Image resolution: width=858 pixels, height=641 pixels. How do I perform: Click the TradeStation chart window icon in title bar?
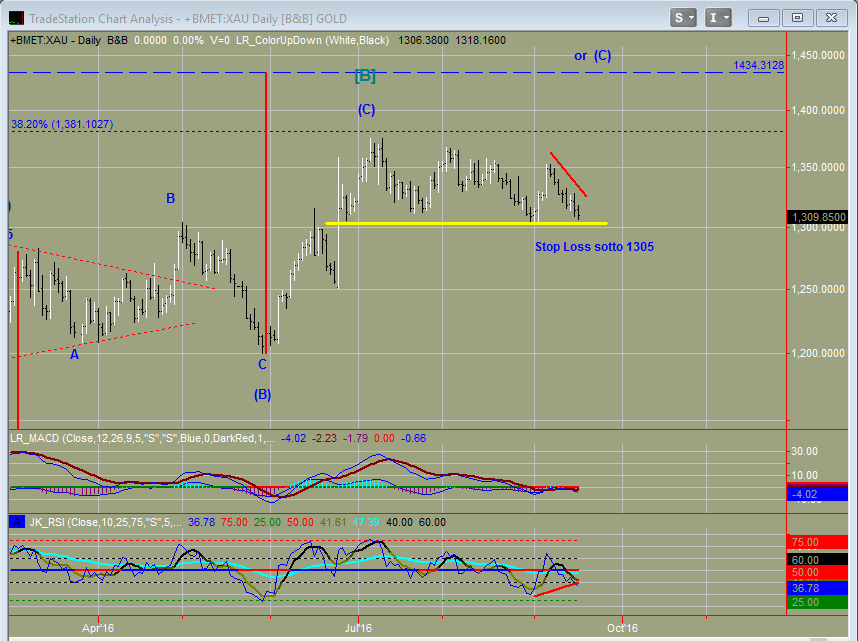16,19
